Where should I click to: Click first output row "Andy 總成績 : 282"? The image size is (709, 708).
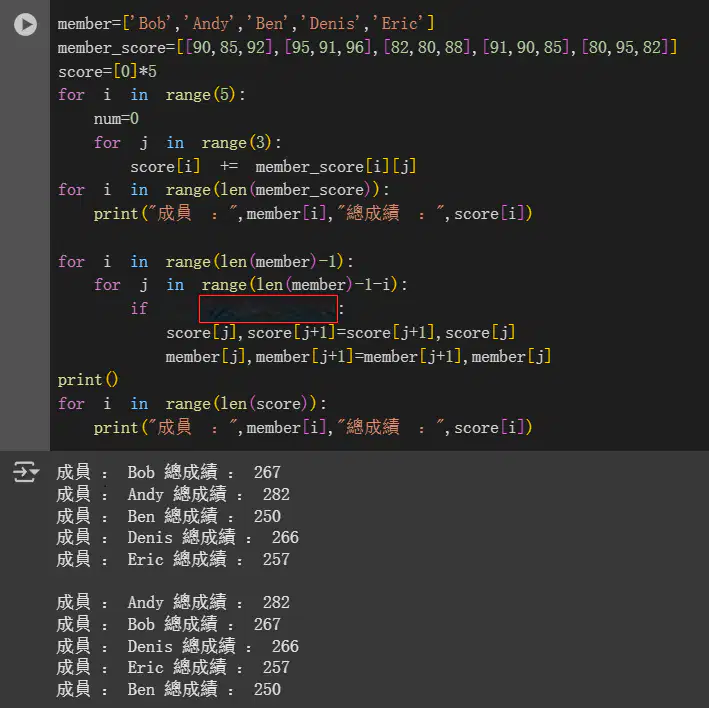pos(173,494)
